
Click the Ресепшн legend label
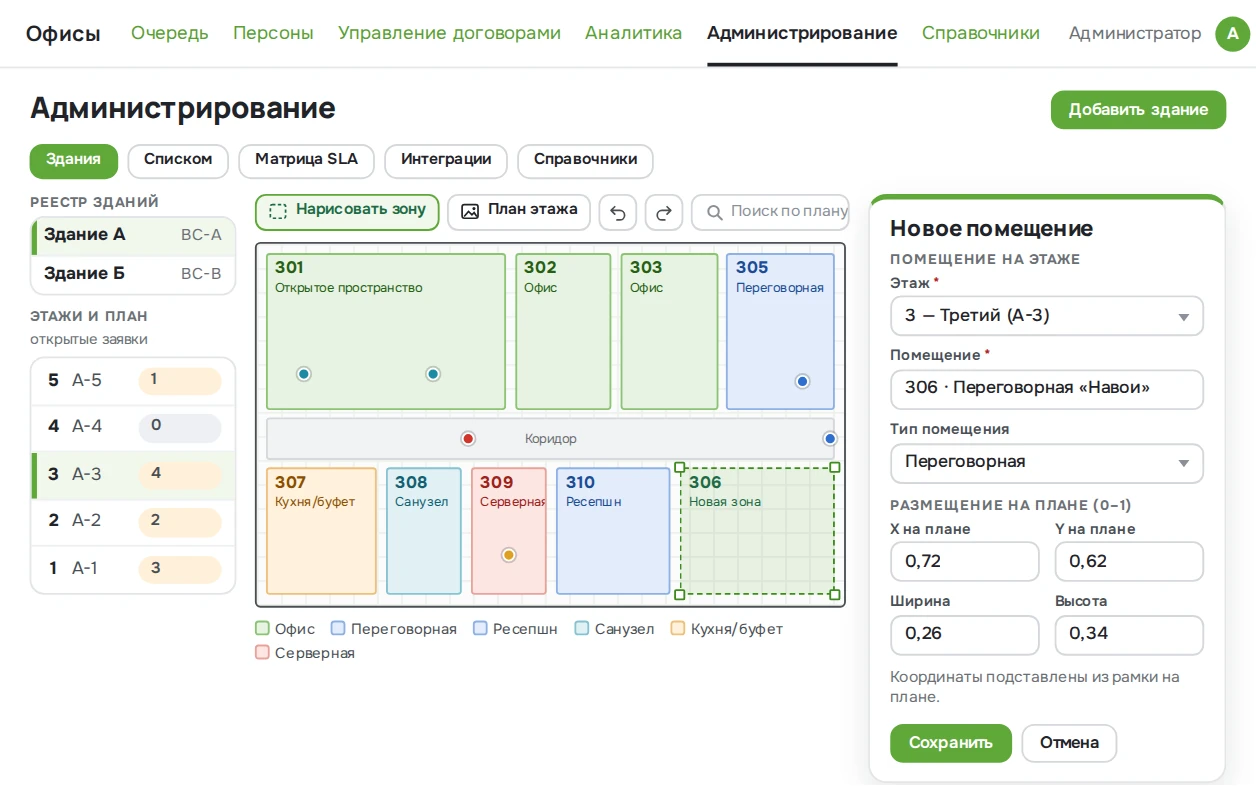pyautogui.click(x=525, y=629)
